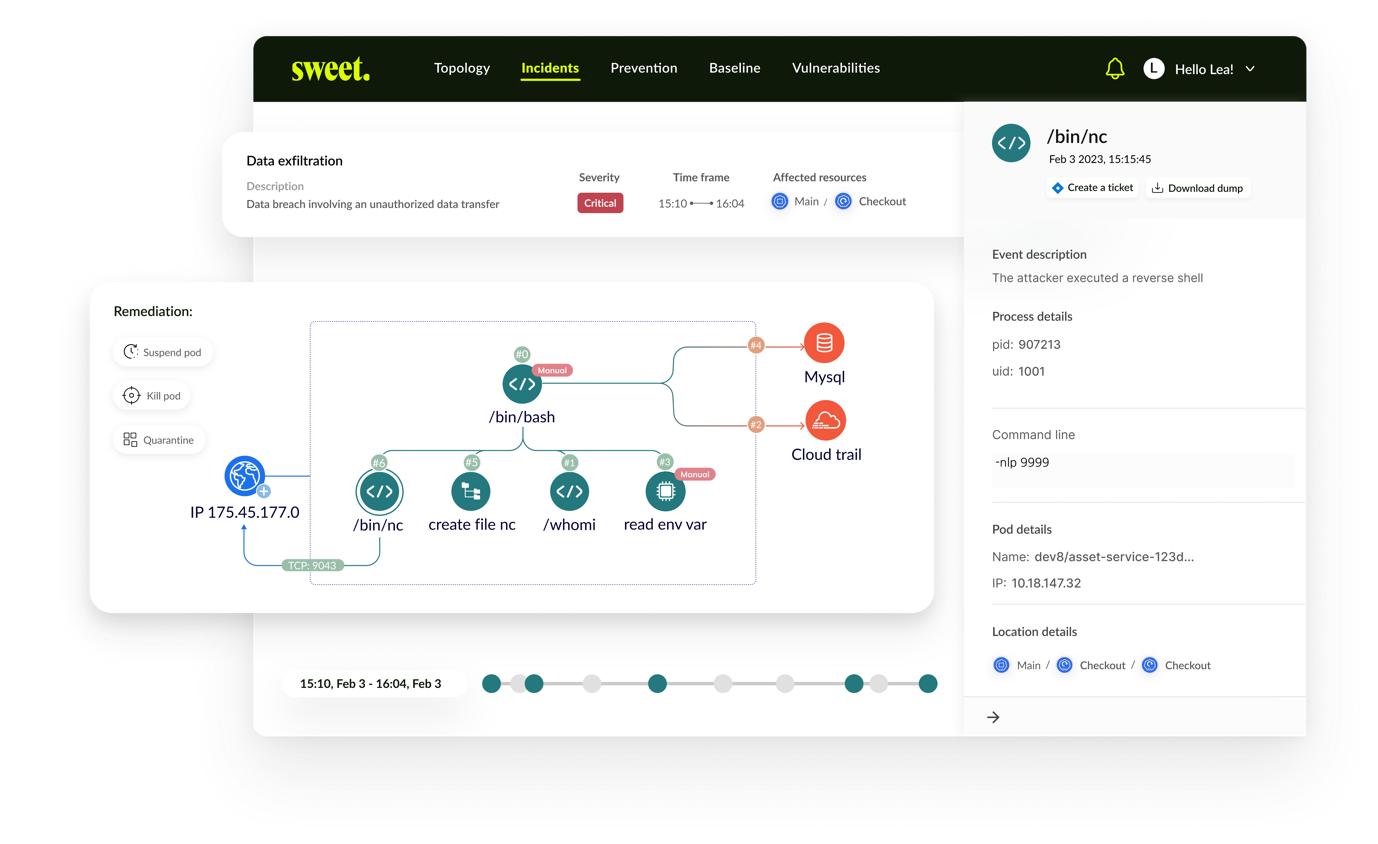Click the first Checkout icon in Location details
This screenshot has width=1378, height=844.
(x=1064, y=665)
